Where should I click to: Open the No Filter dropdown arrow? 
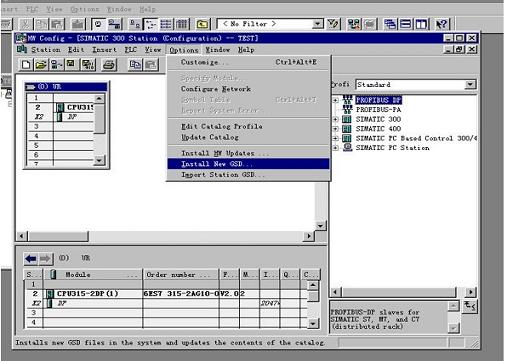click(318, 24)
